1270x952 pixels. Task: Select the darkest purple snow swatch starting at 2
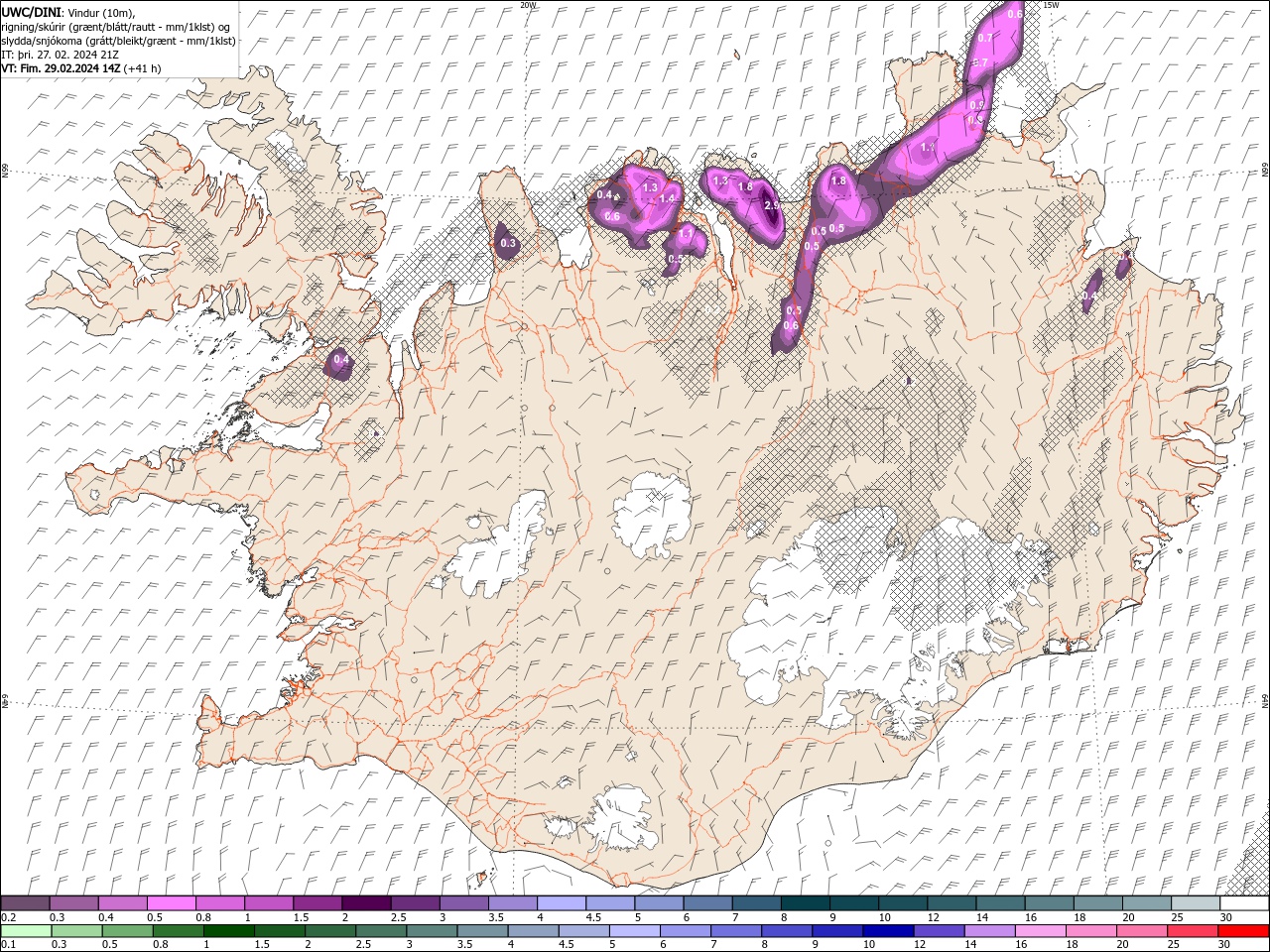pos(366,903)
